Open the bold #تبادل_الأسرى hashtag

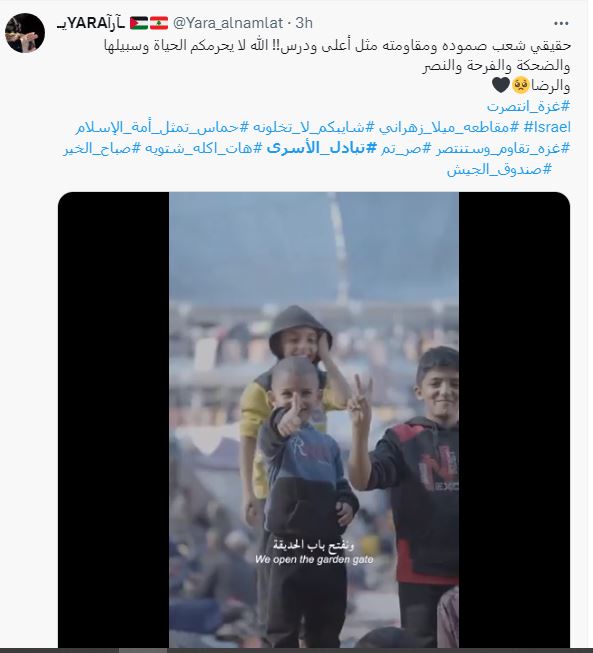(x=322, y=148)
